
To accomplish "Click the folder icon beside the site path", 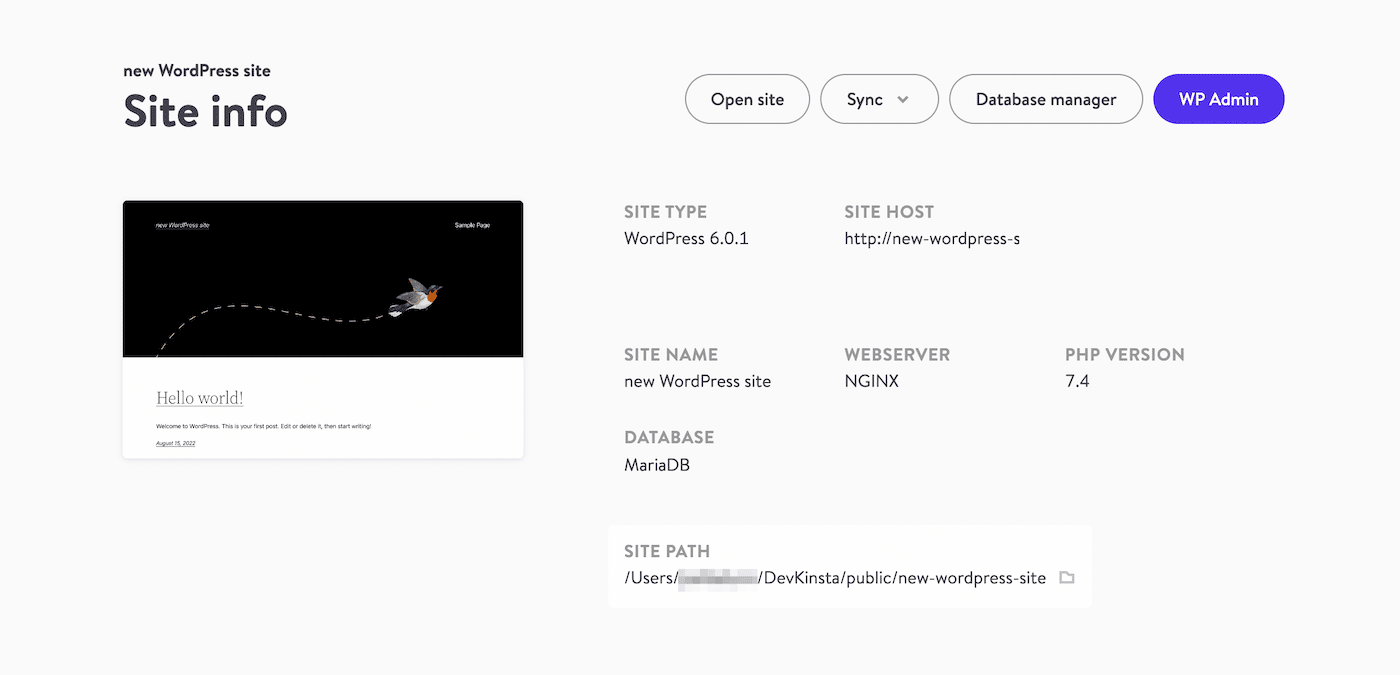I will pyautogui.click(x=1066, y=577).
